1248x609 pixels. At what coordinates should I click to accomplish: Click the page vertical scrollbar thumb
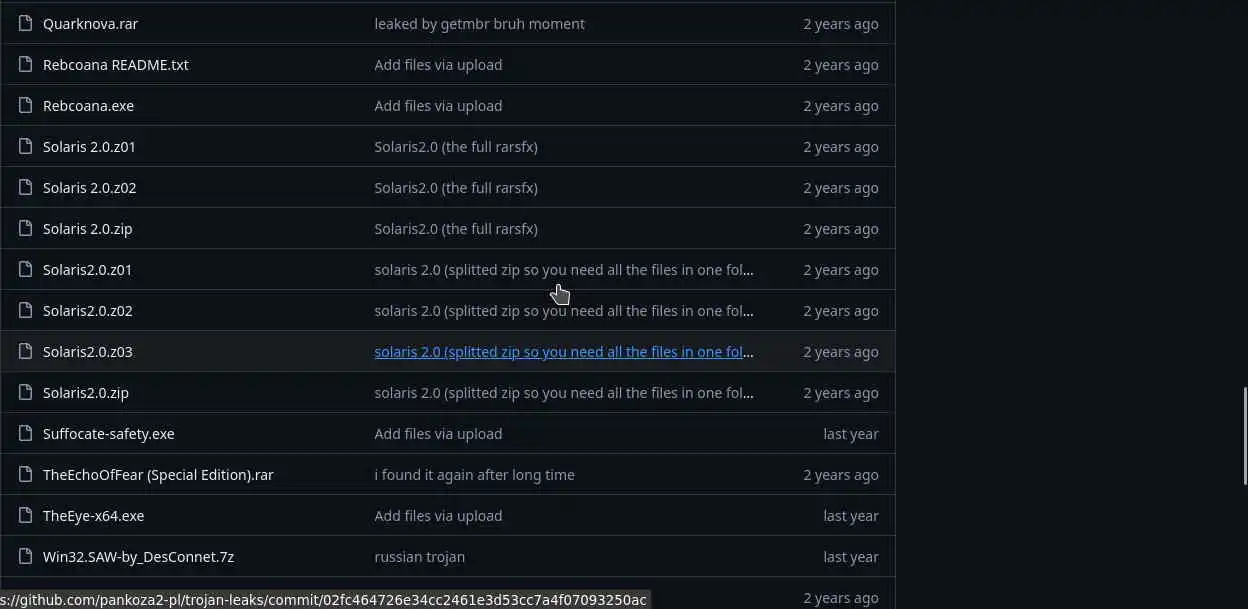1244,428
